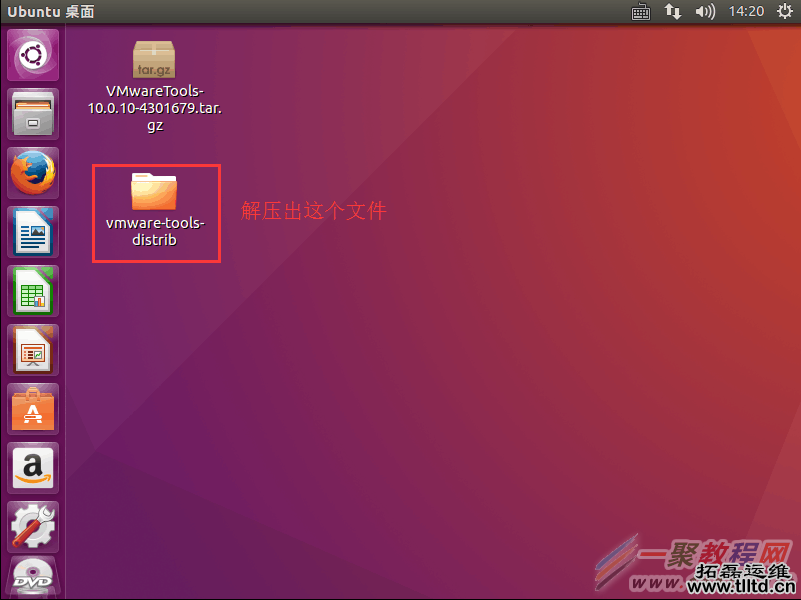Screen dimensions: 801x600
Task: Click the DVD disc icon in launcher
Action: [32, 578]
